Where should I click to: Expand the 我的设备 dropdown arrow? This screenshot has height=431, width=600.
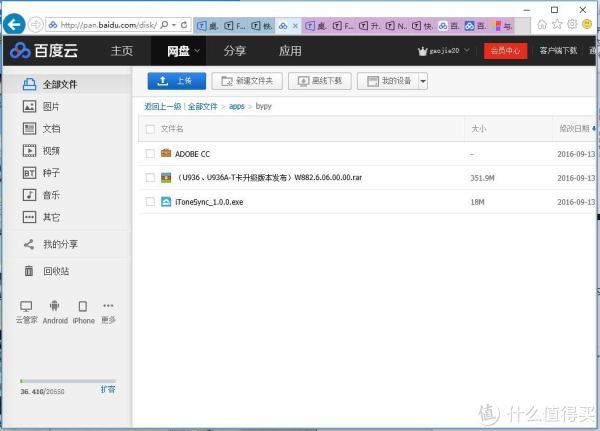(x=423, y=81)
